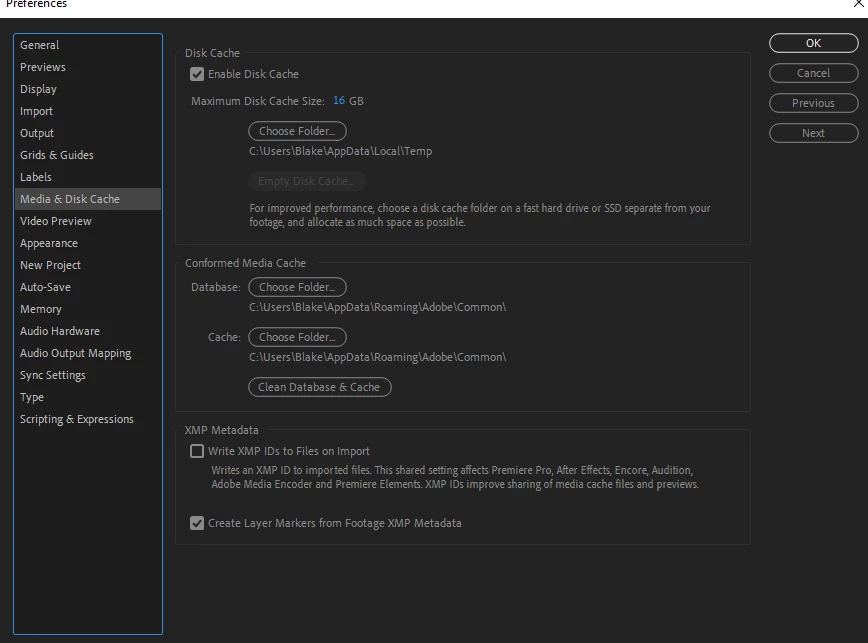Close the Preferences window with X
This screenshot has width=868, height=643.
[859, 3]
